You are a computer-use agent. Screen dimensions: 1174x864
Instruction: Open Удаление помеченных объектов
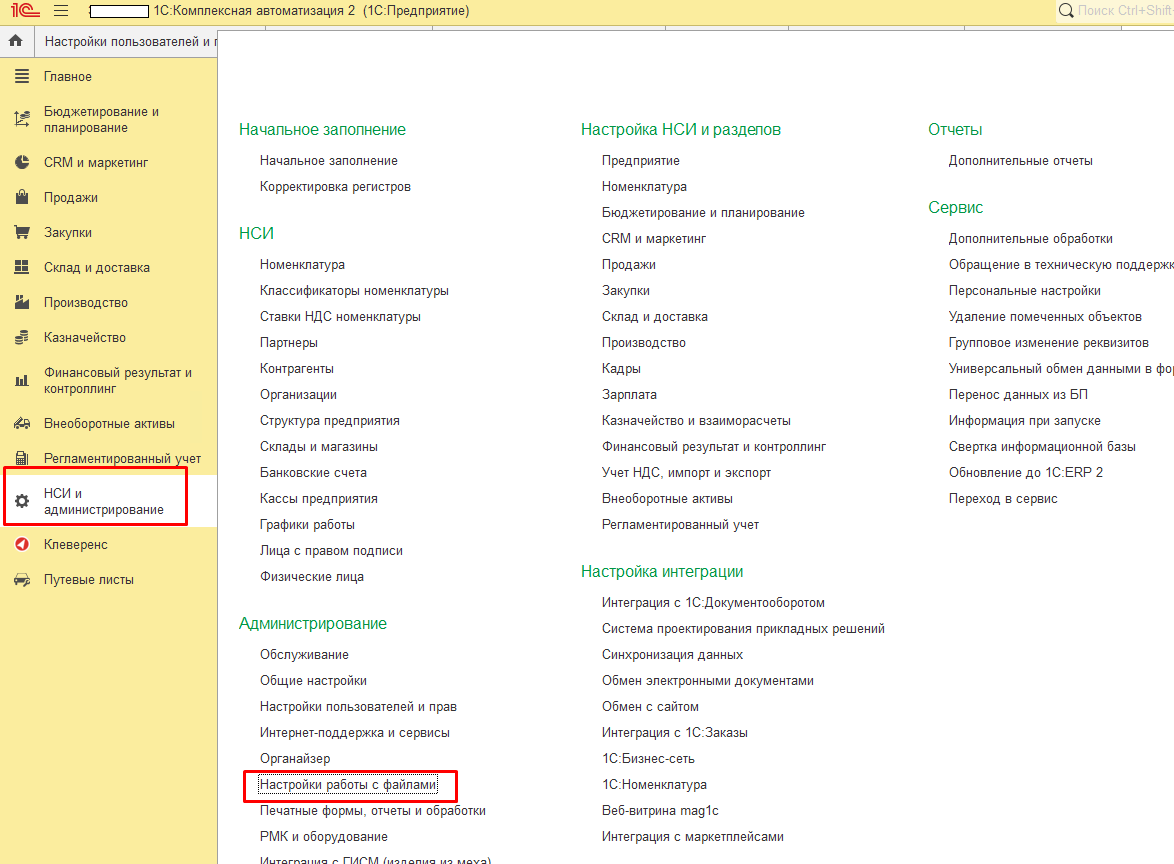1045,317
